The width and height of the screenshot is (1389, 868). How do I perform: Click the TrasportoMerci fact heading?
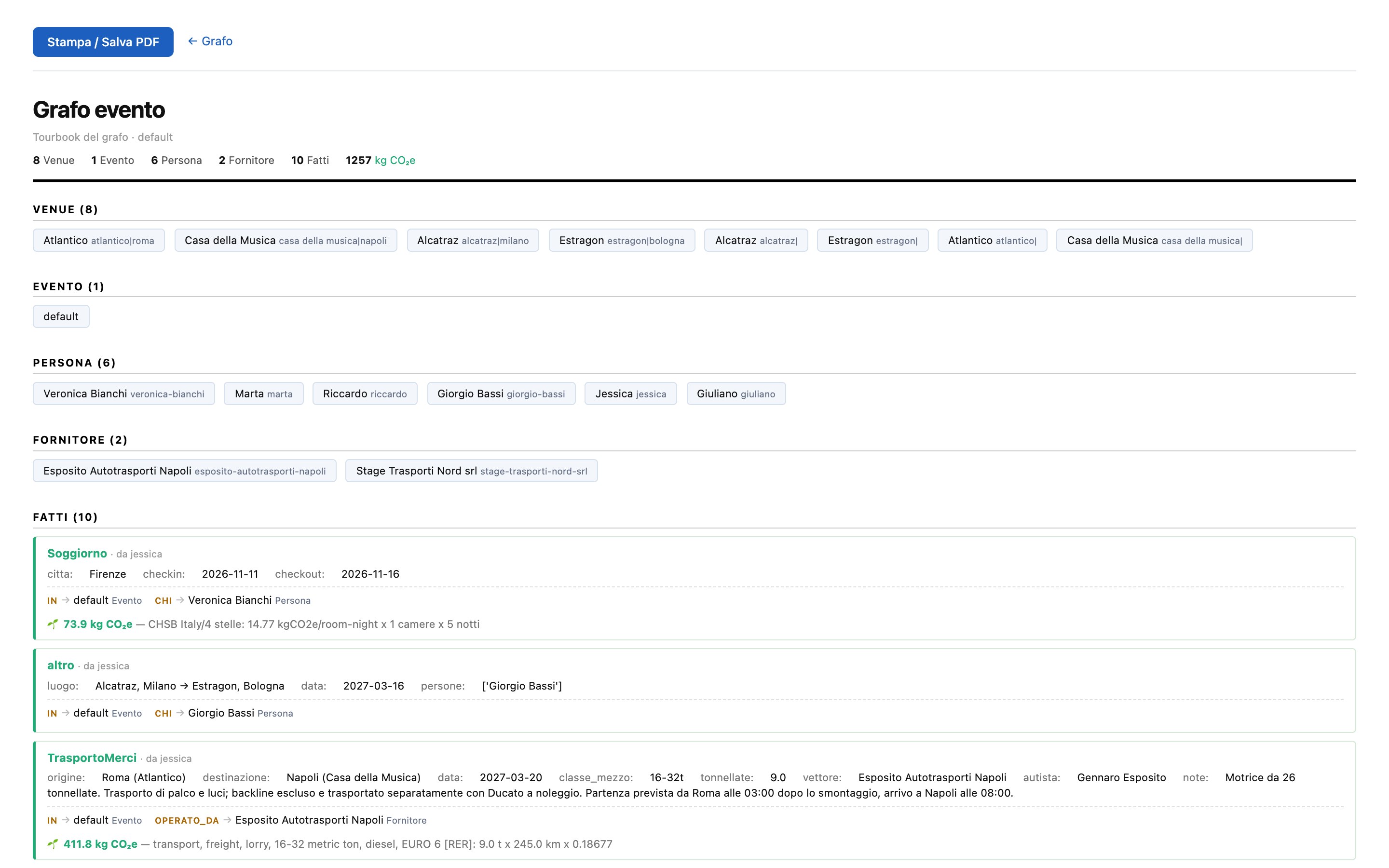pos(92,758)
